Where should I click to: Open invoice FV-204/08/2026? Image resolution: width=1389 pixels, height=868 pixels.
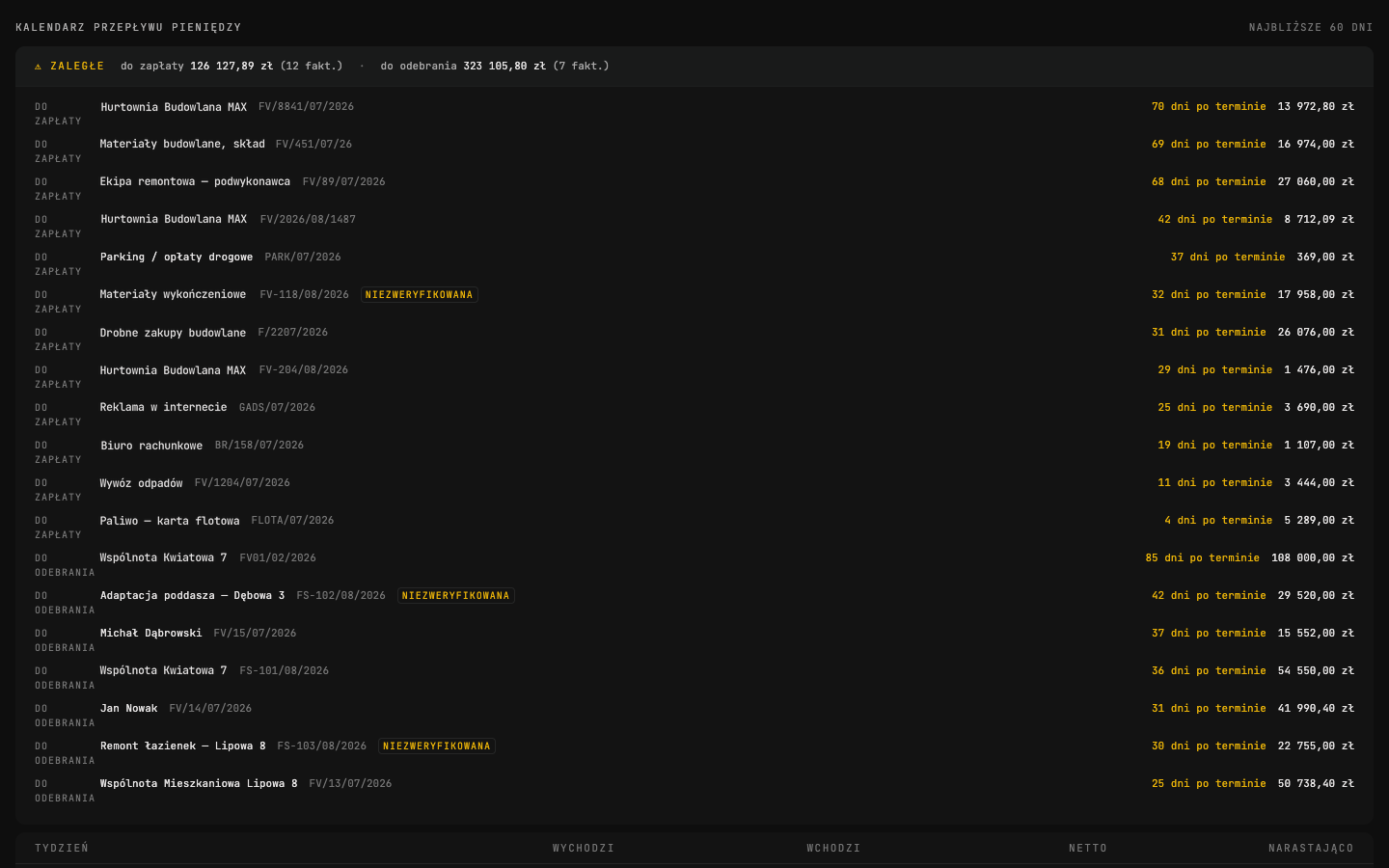[304, 370]
